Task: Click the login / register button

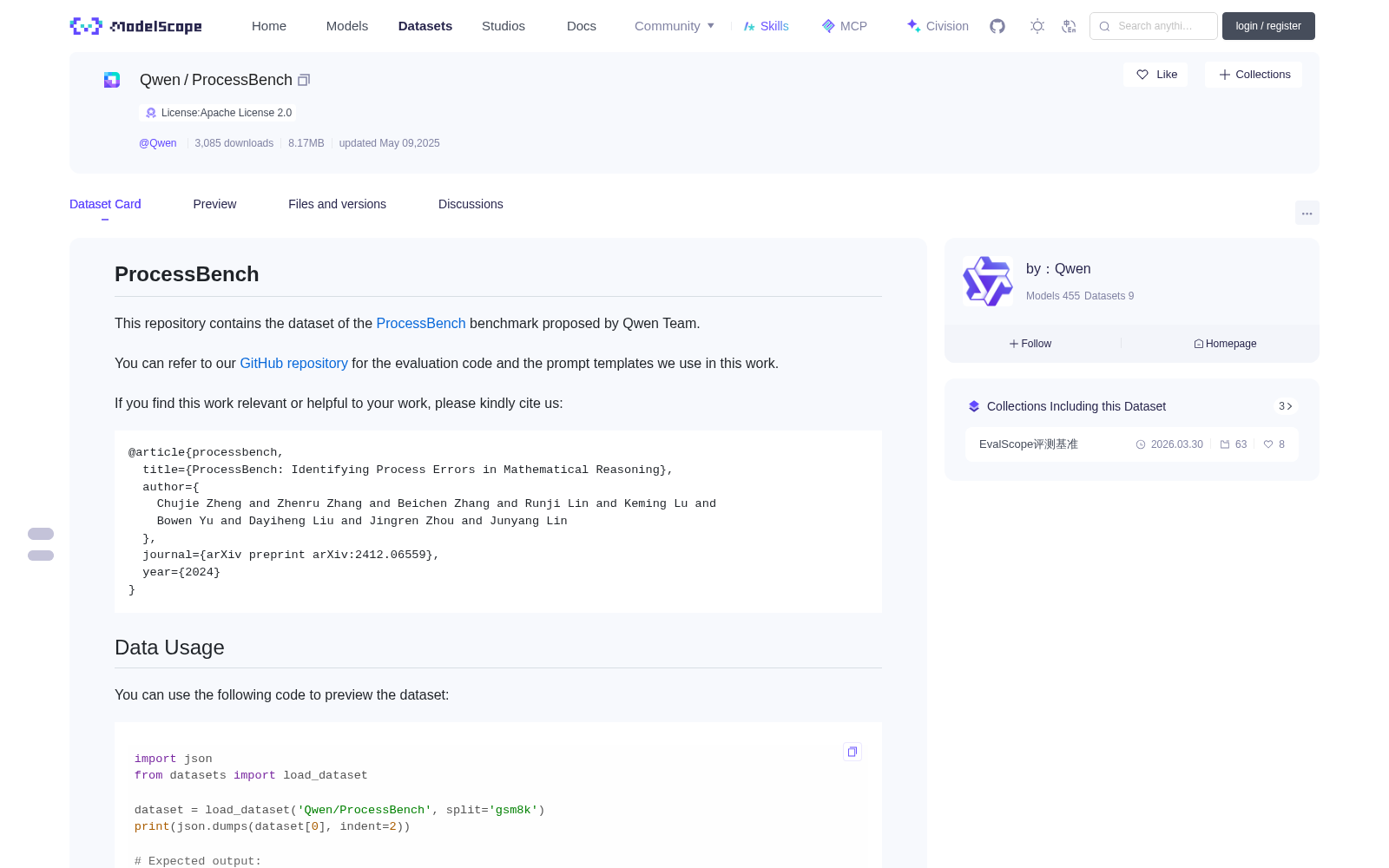Action: (1268, 26)
